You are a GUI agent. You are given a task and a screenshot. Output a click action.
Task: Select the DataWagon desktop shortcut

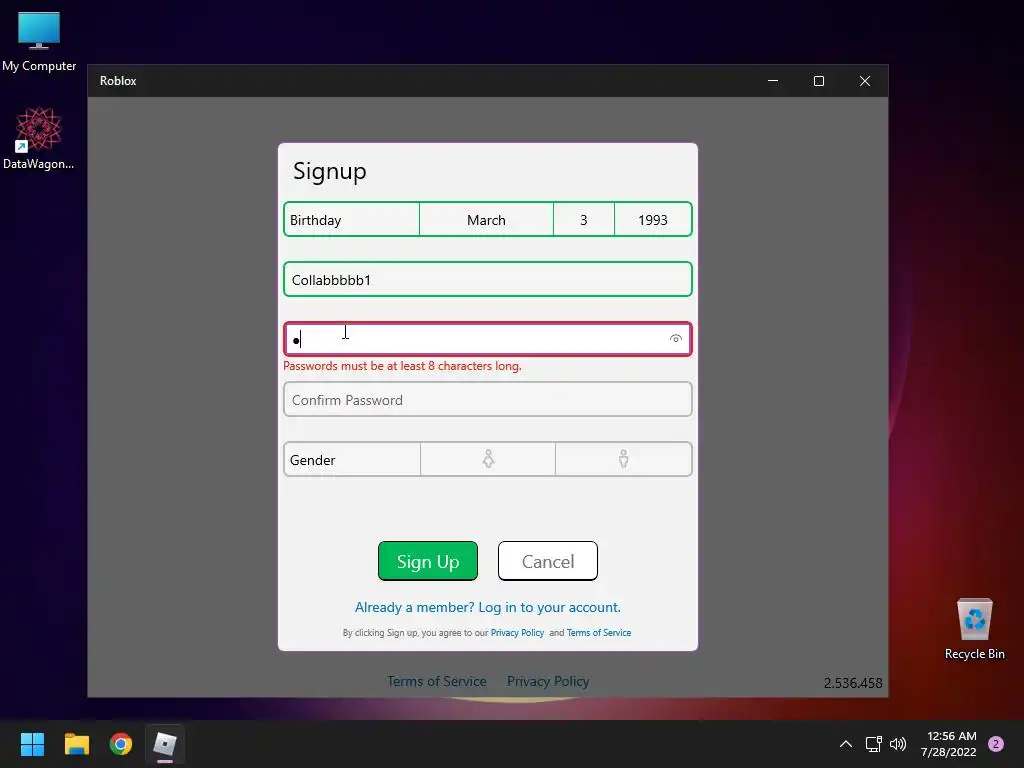point(39,138)
